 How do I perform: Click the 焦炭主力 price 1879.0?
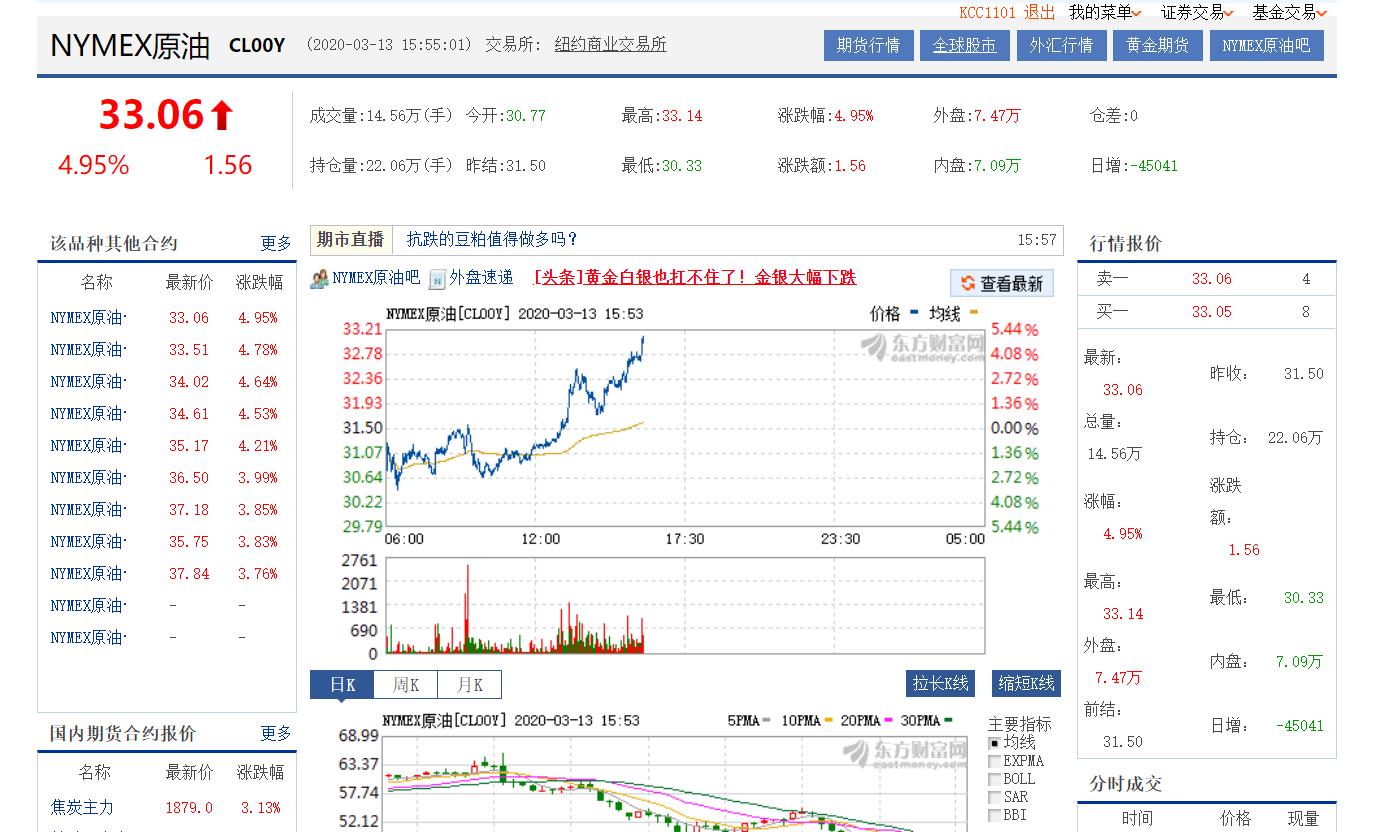(x=189, y=807)
